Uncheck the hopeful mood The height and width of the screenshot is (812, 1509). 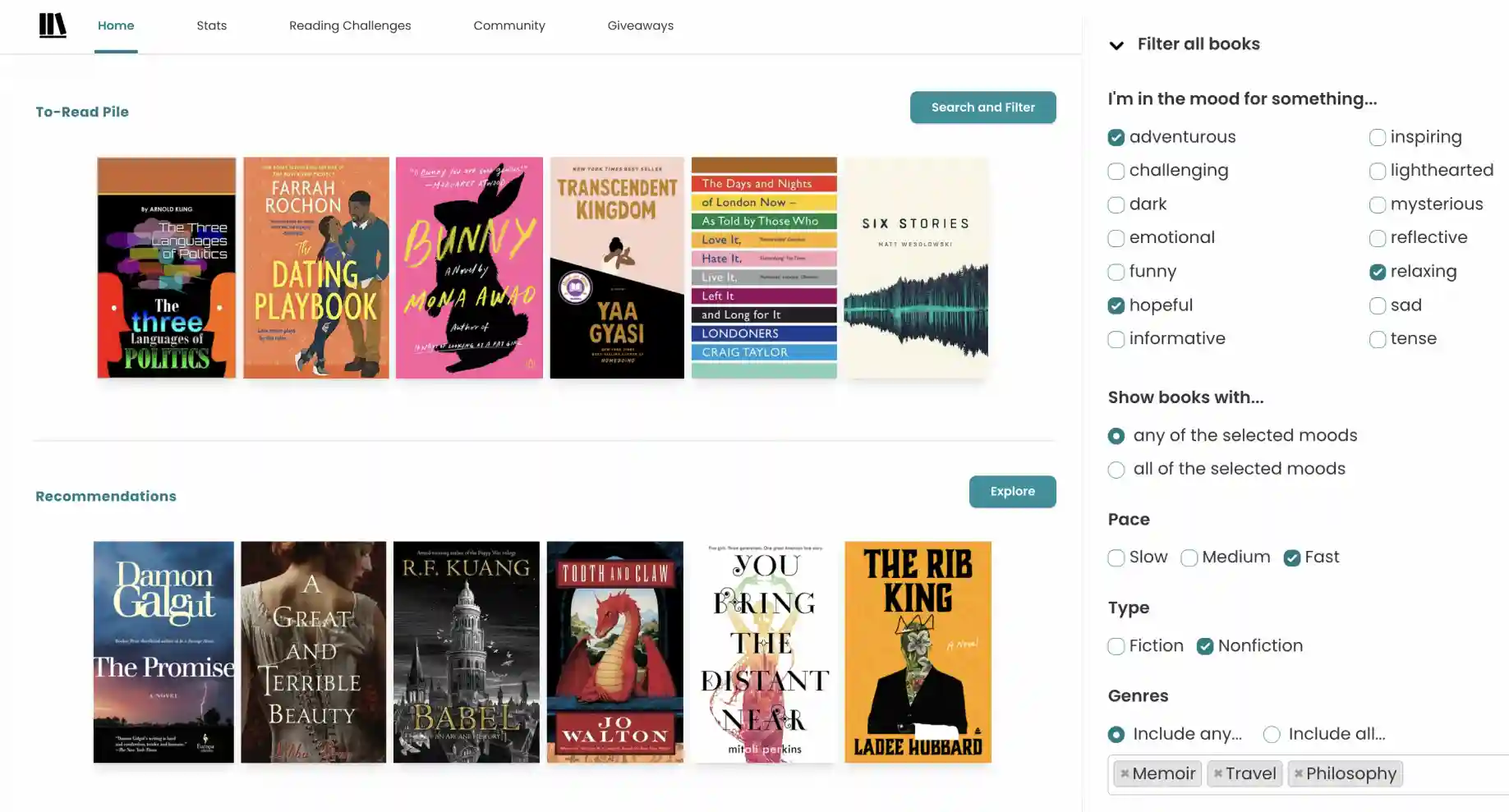click(1116, 306)
